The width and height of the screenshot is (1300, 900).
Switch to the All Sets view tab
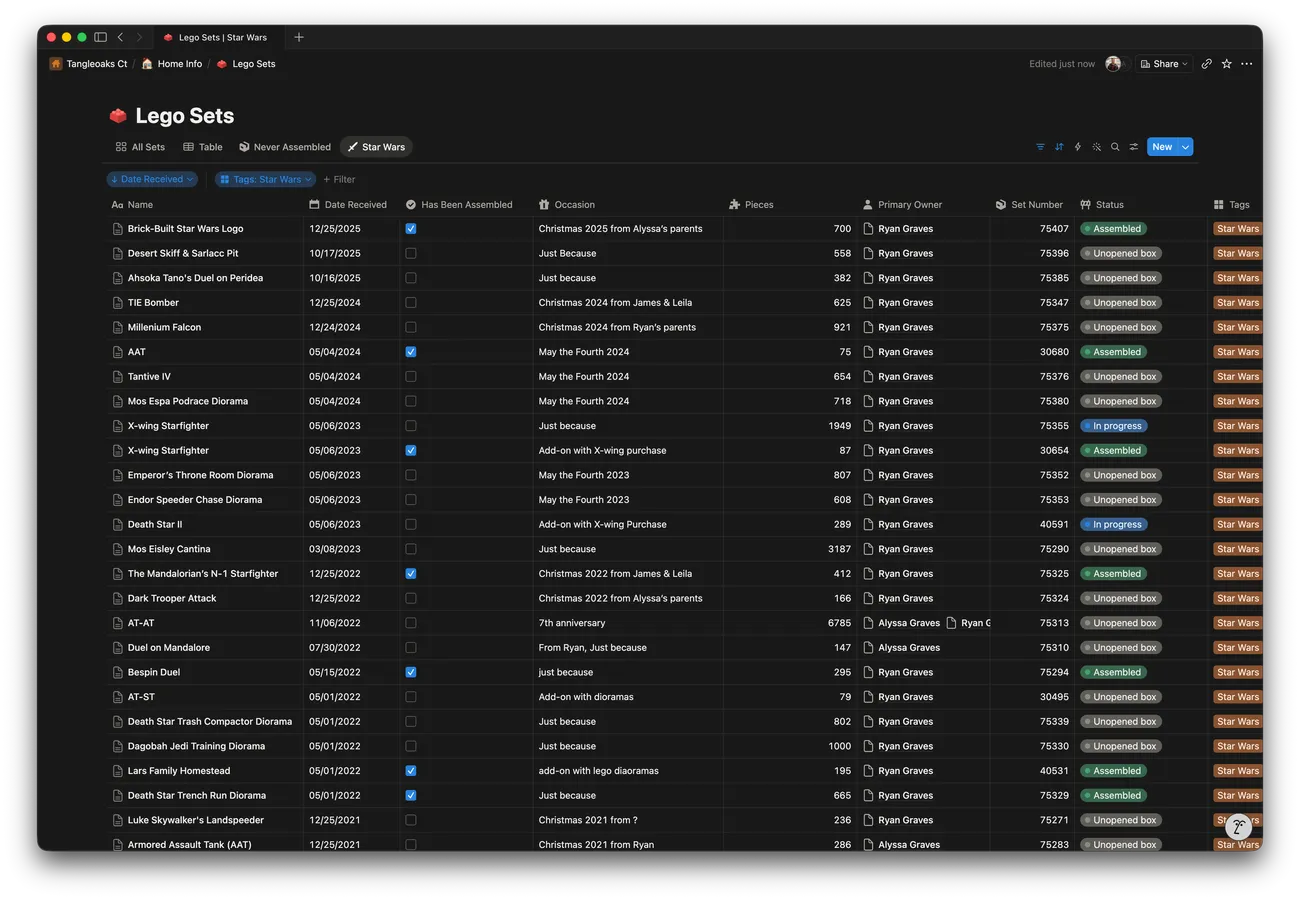pyautogui.click(x=140, y=147)
